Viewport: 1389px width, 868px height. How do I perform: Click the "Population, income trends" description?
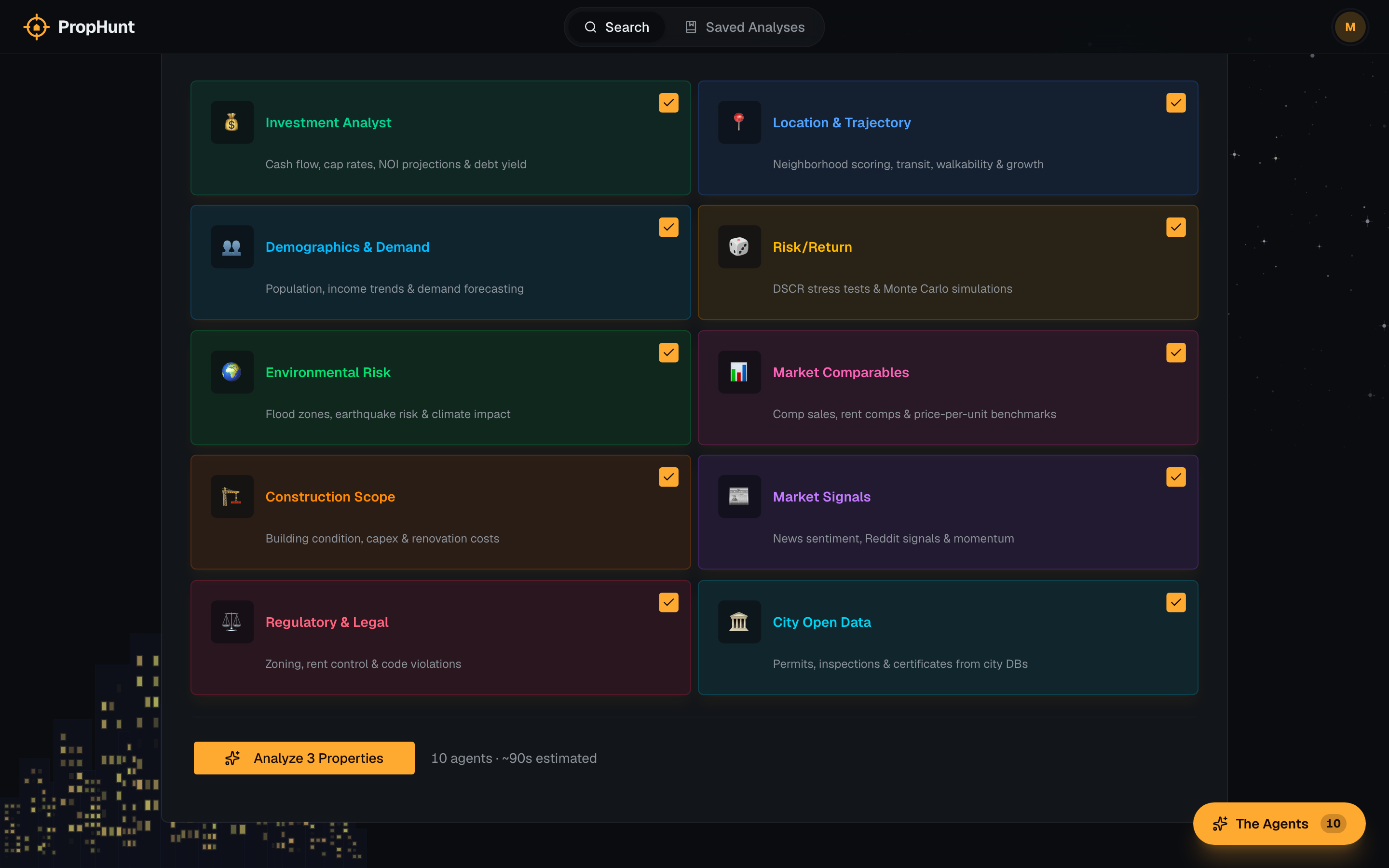pyautogui.click(x=395, y=289)
